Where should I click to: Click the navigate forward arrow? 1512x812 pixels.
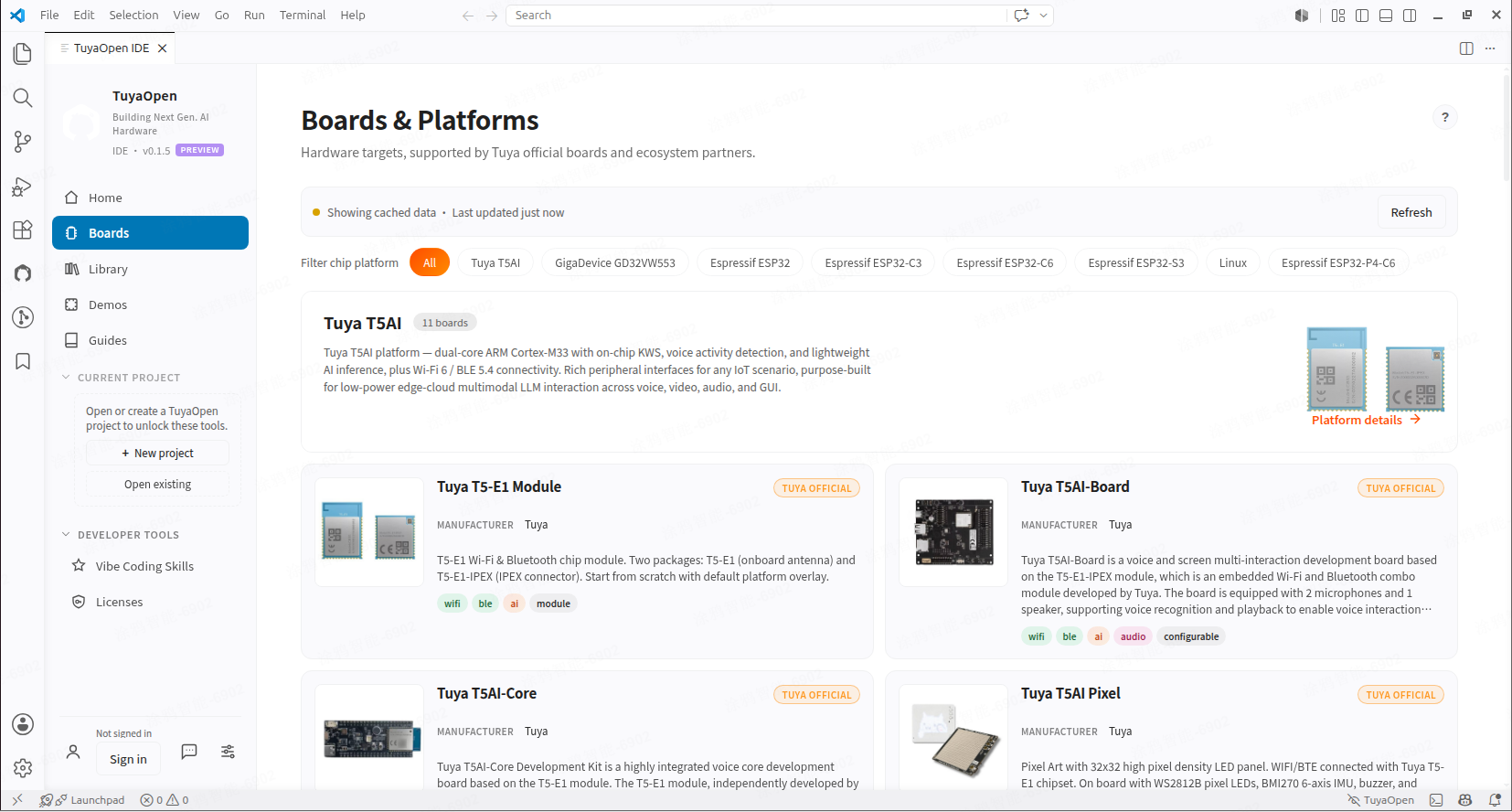click(492, 16)
